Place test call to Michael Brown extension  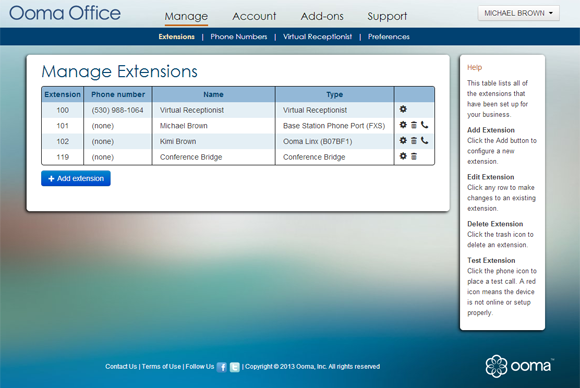(x=425, y=125)
